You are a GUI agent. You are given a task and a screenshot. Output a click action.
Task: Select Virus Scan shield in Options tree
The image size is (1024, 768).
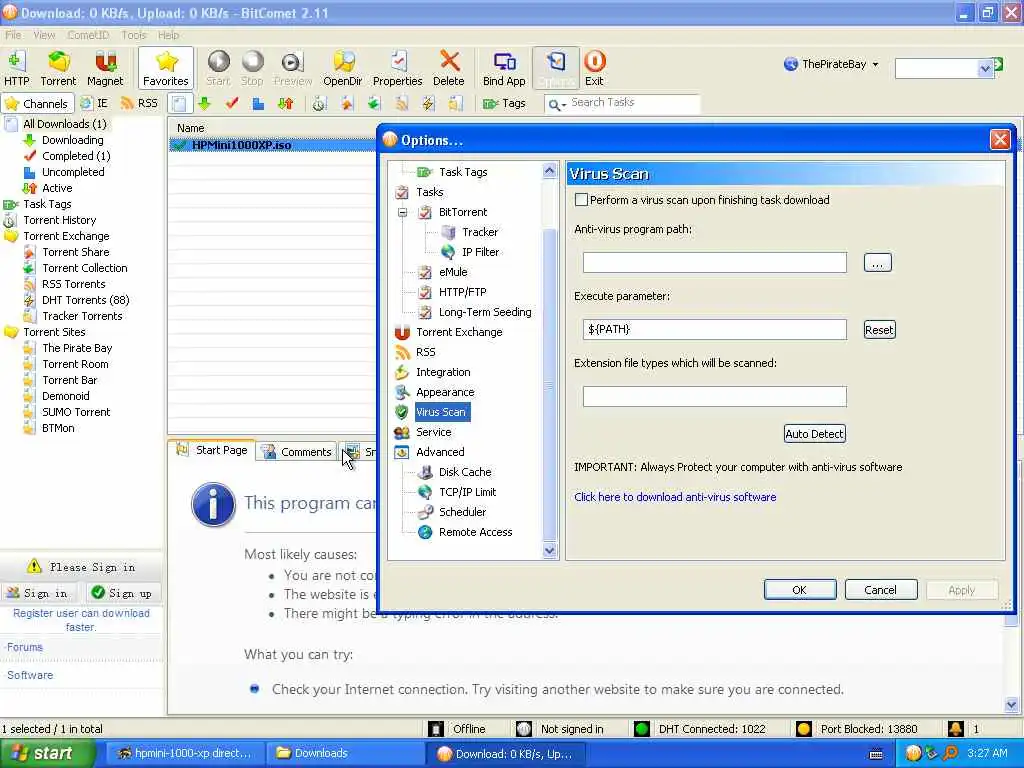click(x=402, y=412)
